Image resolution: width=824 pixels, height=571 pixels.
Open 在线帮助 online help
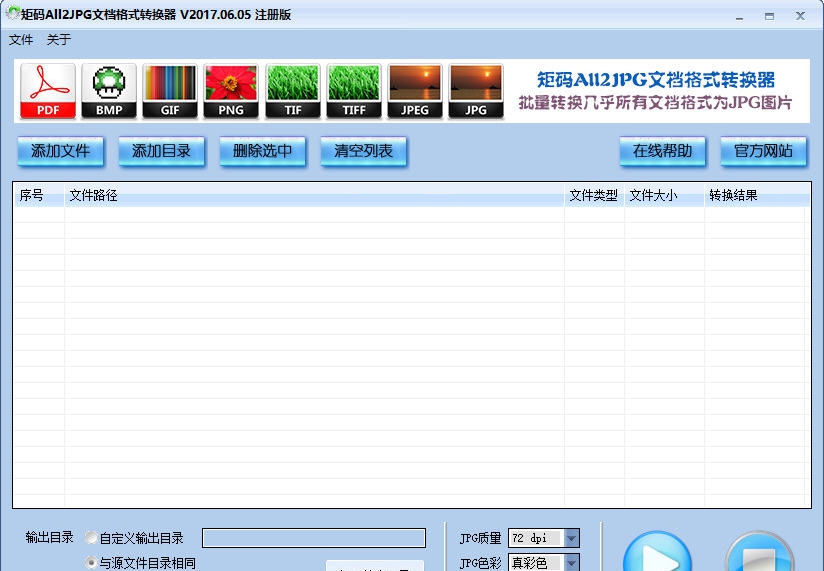tap(662, 151)
